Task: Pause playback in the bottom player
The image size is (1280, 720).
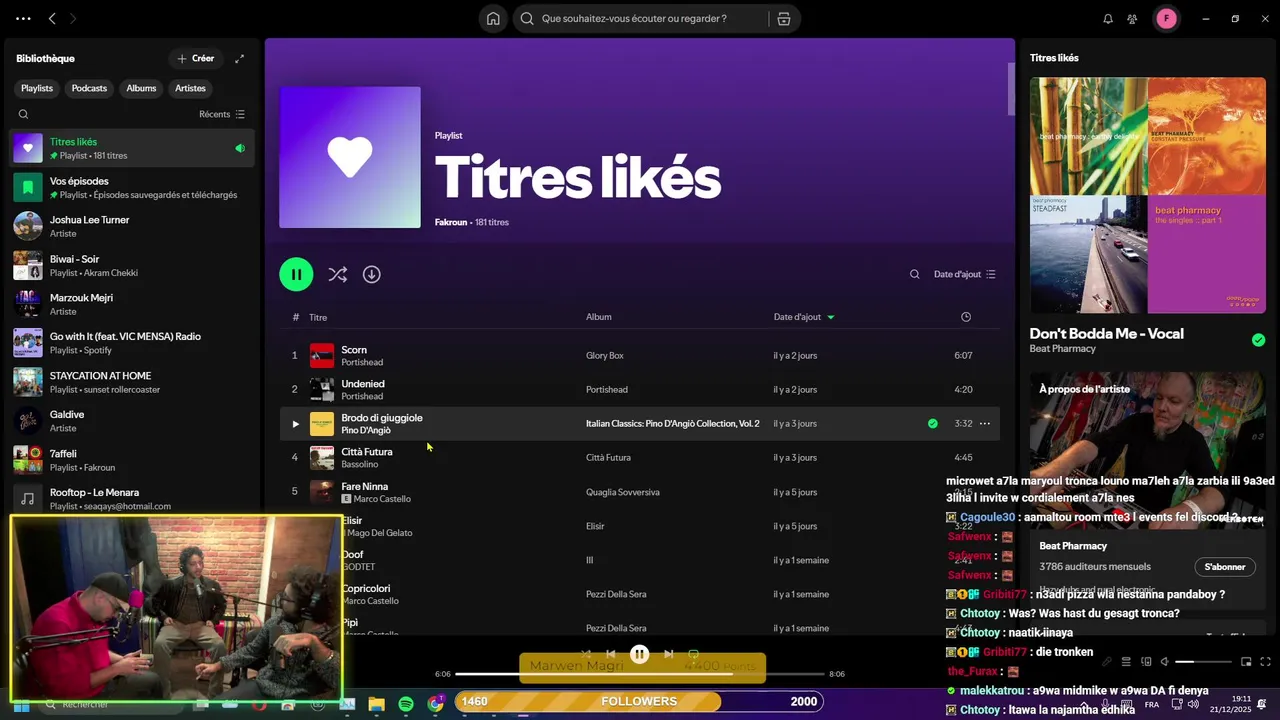Action: 640,654
